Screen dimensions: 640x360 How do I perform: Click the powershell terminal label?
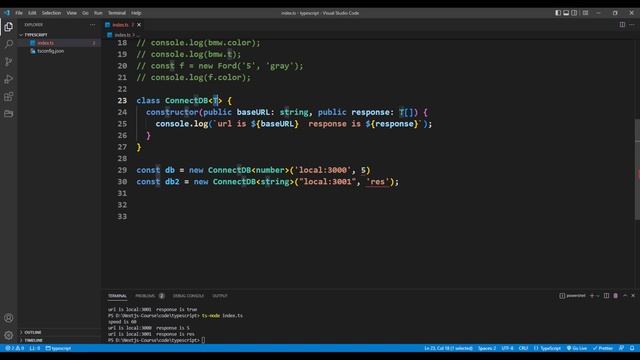(572, 296)
